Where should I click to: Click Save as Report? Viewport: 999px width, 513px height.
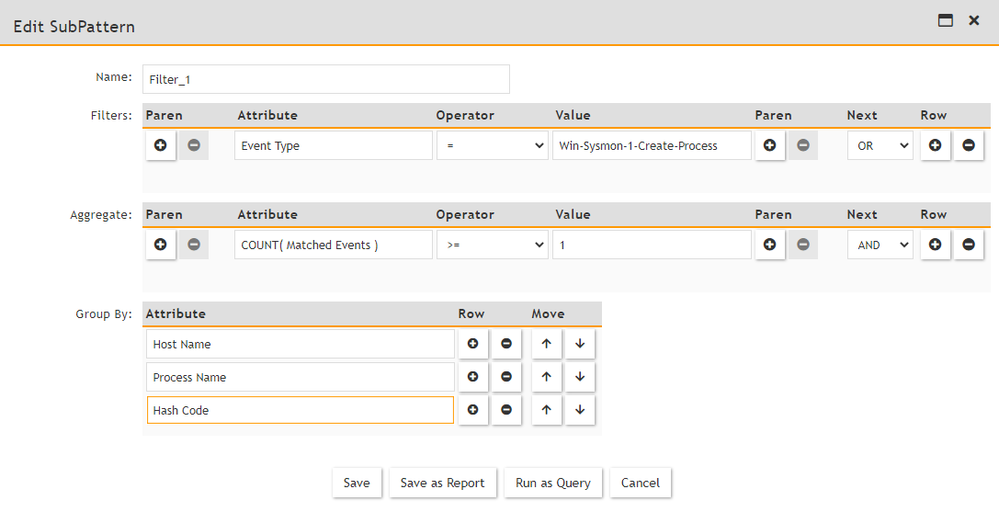(x=442, y=483)
